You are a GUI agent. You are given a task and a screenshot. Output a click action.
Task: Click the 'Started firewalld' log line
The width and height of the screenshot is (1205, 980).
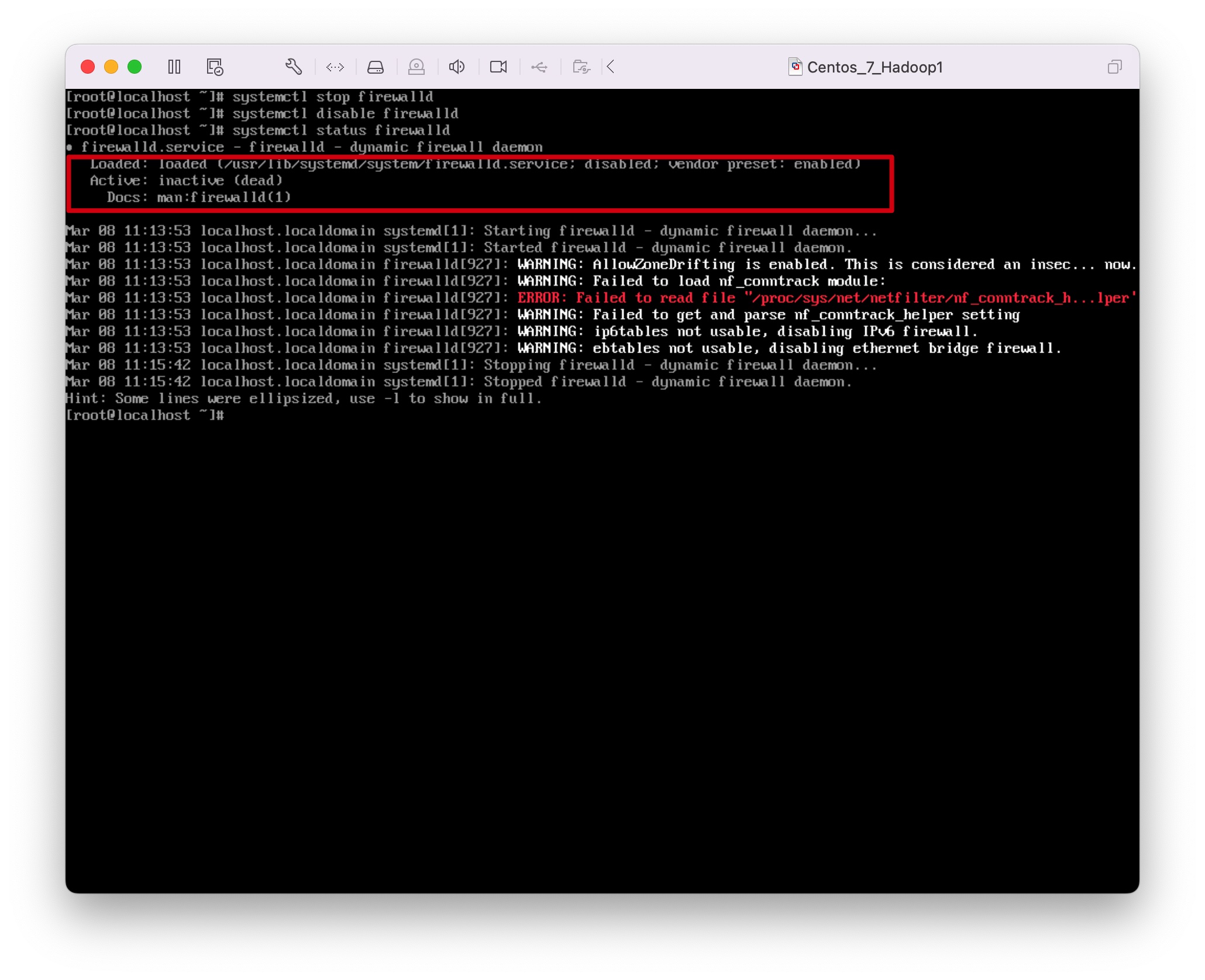pyautogui.click(x=459, y=248)
